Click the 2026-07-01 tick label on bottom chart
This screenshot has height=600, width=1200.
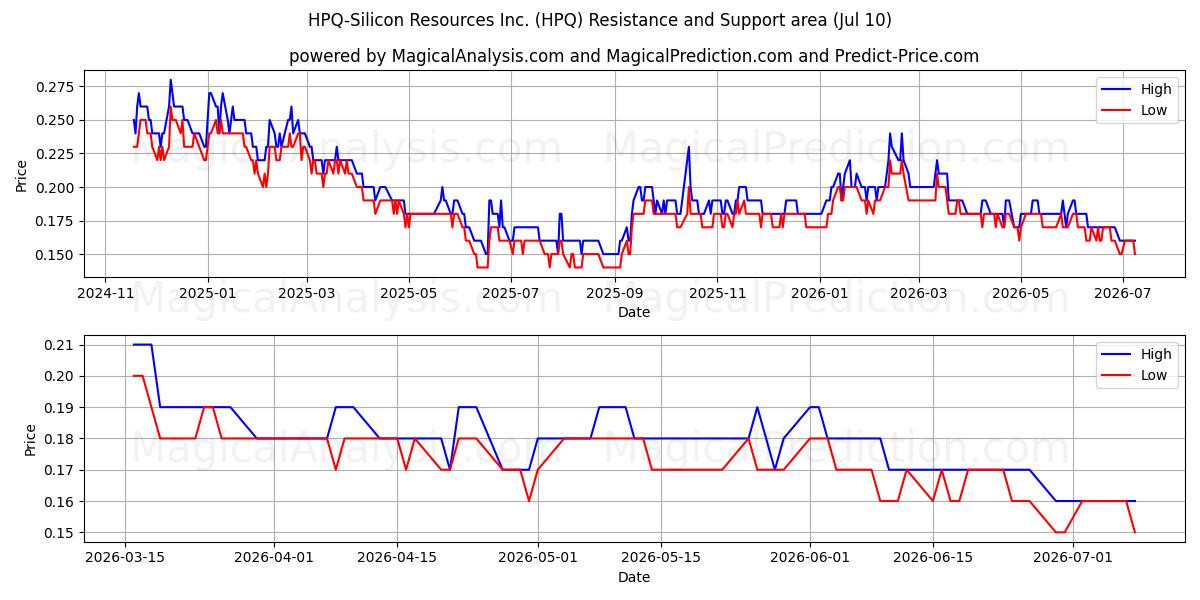pyautogui.click(x=1074, y=559)
